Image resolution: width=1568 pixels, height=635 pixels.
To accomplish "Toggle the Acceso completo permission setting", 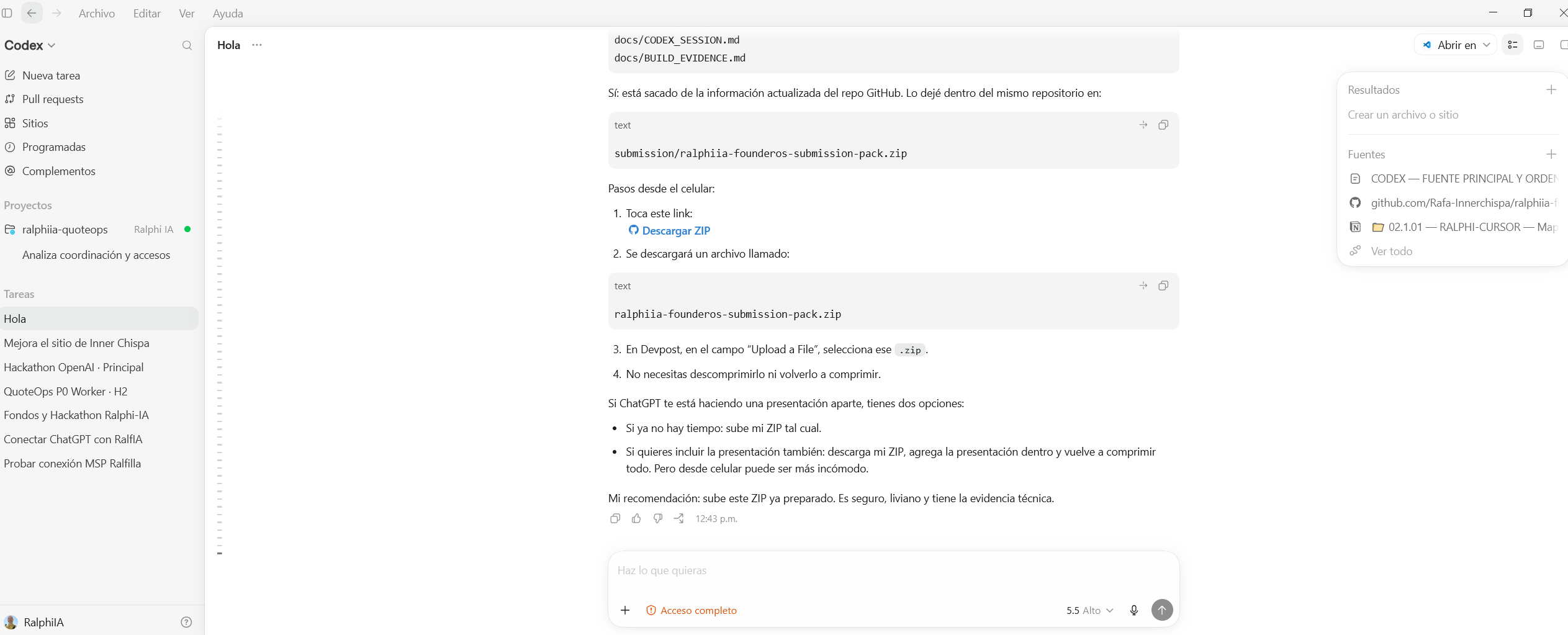I will tap(692, 610).
